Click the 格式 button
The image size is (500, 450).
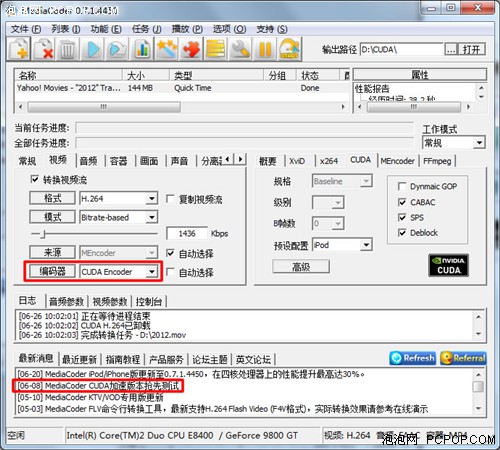click(x=52, y=198)
